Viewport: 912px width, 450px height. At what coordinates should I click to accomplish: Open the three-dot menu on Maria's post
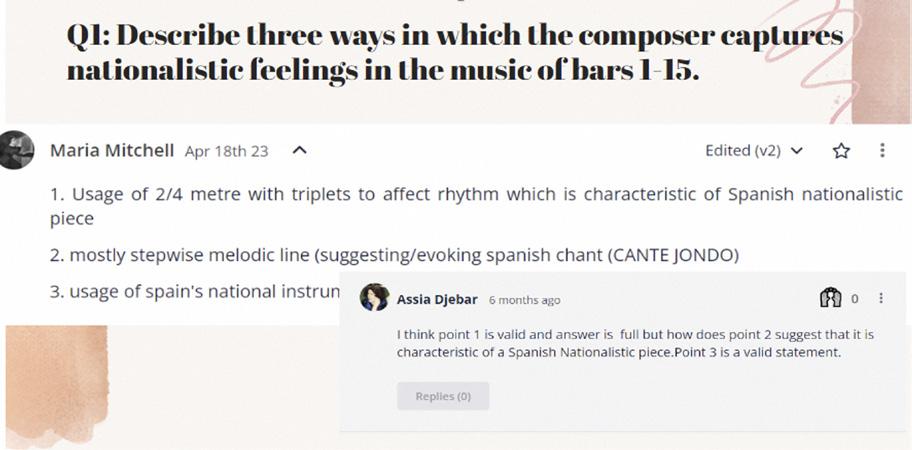point(882,151)
